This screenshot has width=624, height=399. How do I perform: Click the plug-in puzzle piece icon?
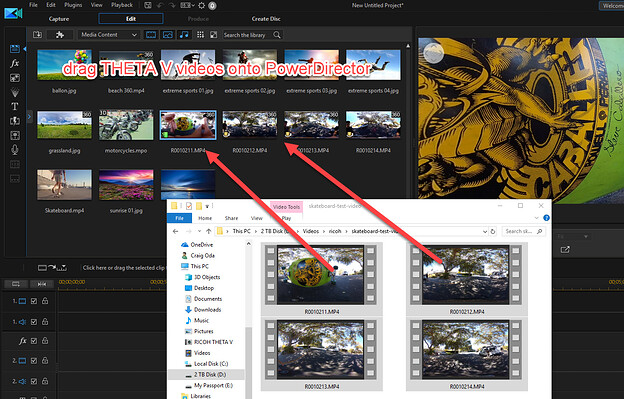60,35
